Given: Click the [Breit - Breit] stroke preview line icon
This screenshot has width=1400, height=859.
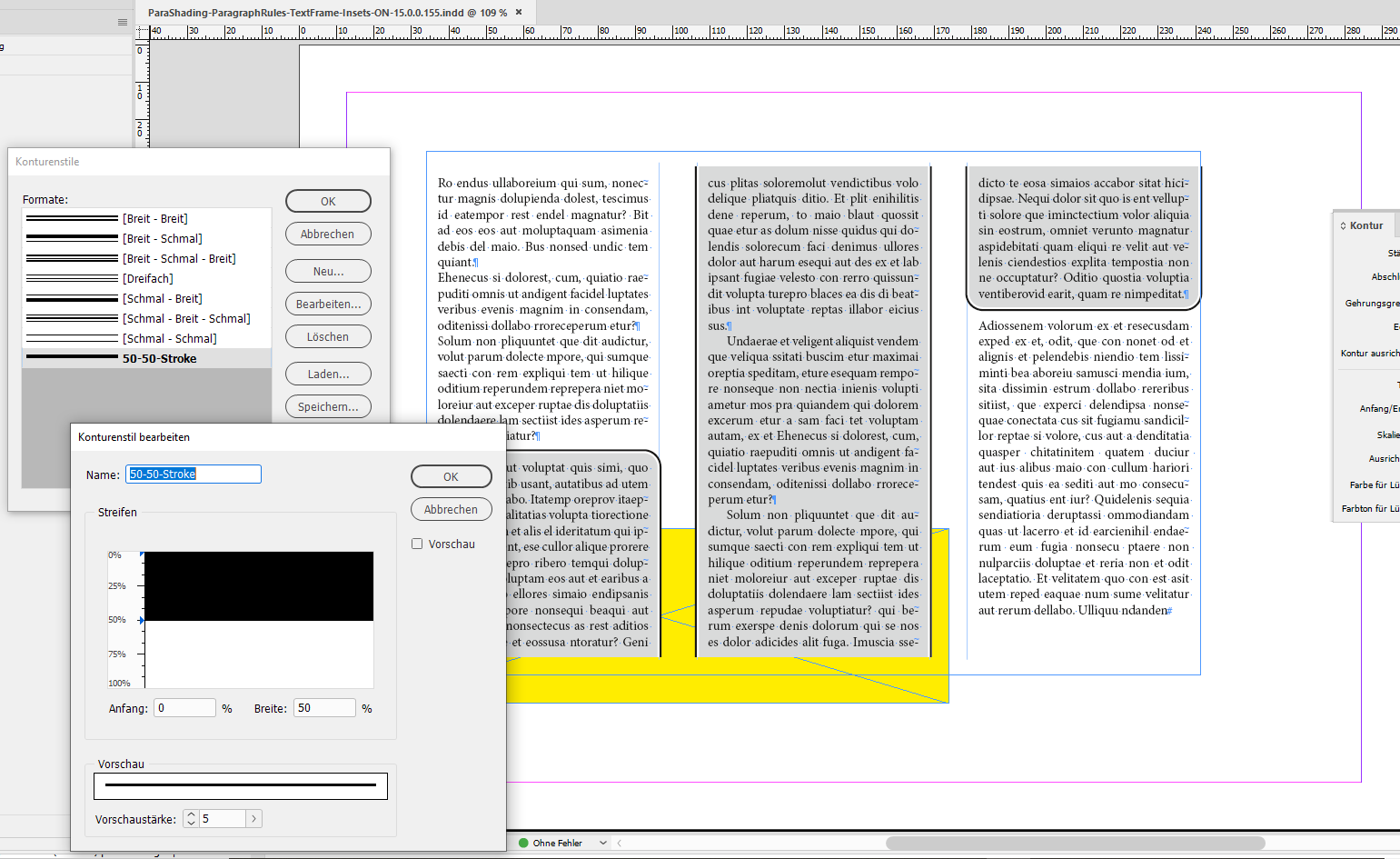Looking at the screenshot, I should [73, 218].
